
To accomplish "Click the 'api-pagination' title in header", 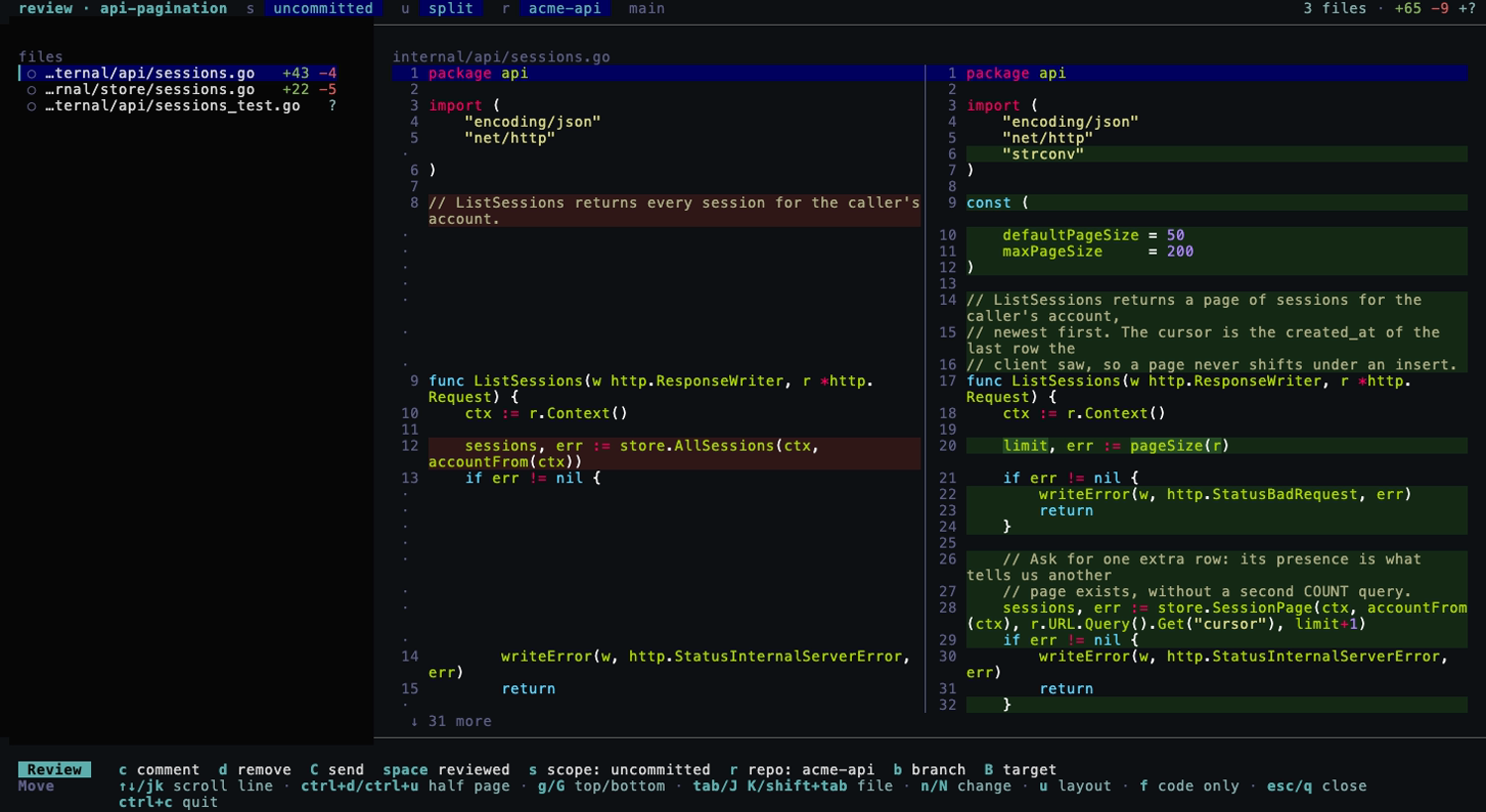I will click(163, 9).
